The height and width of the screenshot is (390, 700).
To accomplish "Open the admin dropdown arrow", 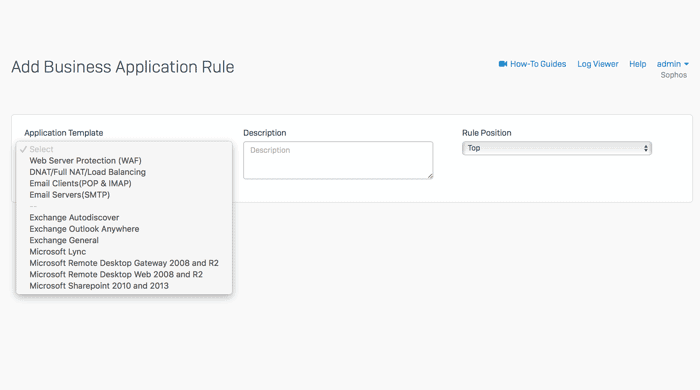I will pos(686,64).
